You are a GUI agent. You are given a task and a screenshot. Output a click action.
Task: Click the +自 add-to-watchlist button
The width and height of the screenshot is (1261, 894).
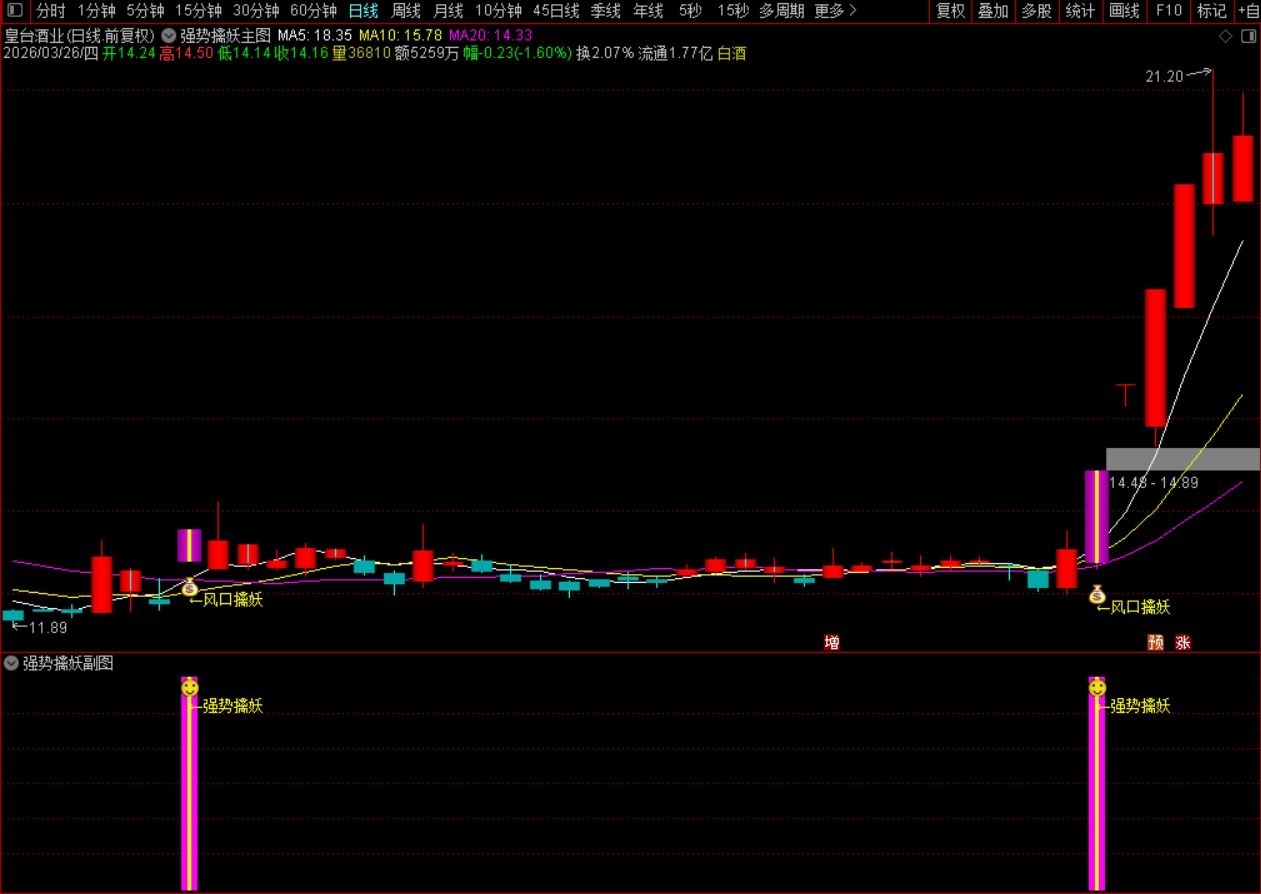1248,11
